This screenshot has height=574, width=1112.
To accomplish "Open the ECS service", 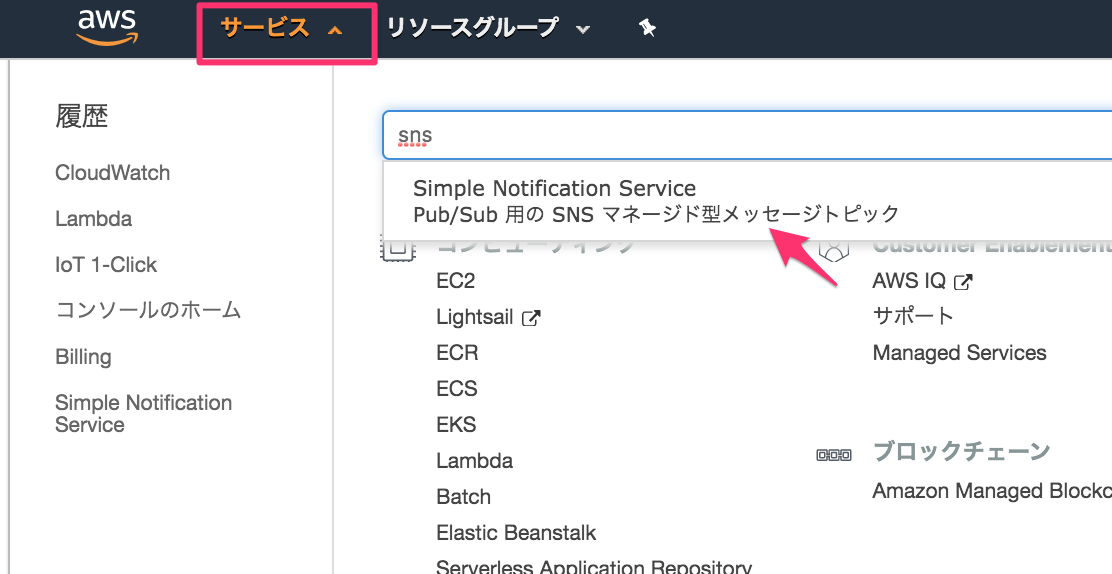I will [457, 389].
